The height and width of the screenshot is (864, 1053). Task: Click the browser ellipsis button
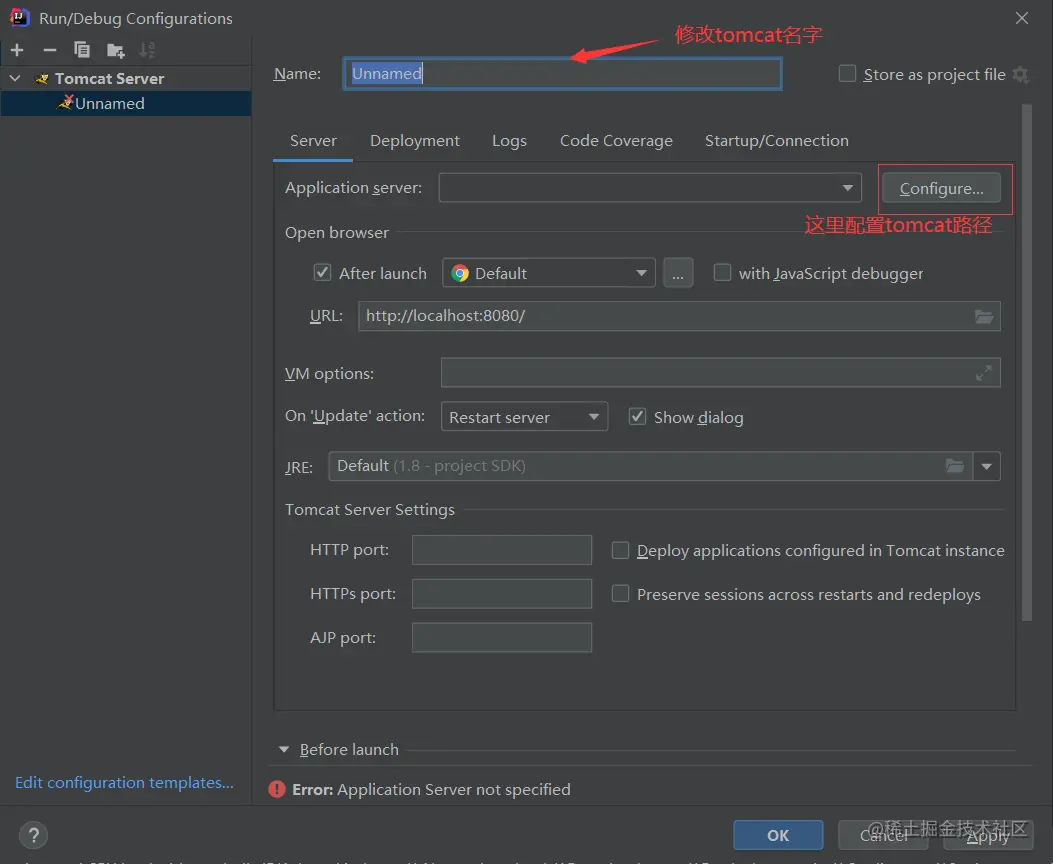(678, 273)
